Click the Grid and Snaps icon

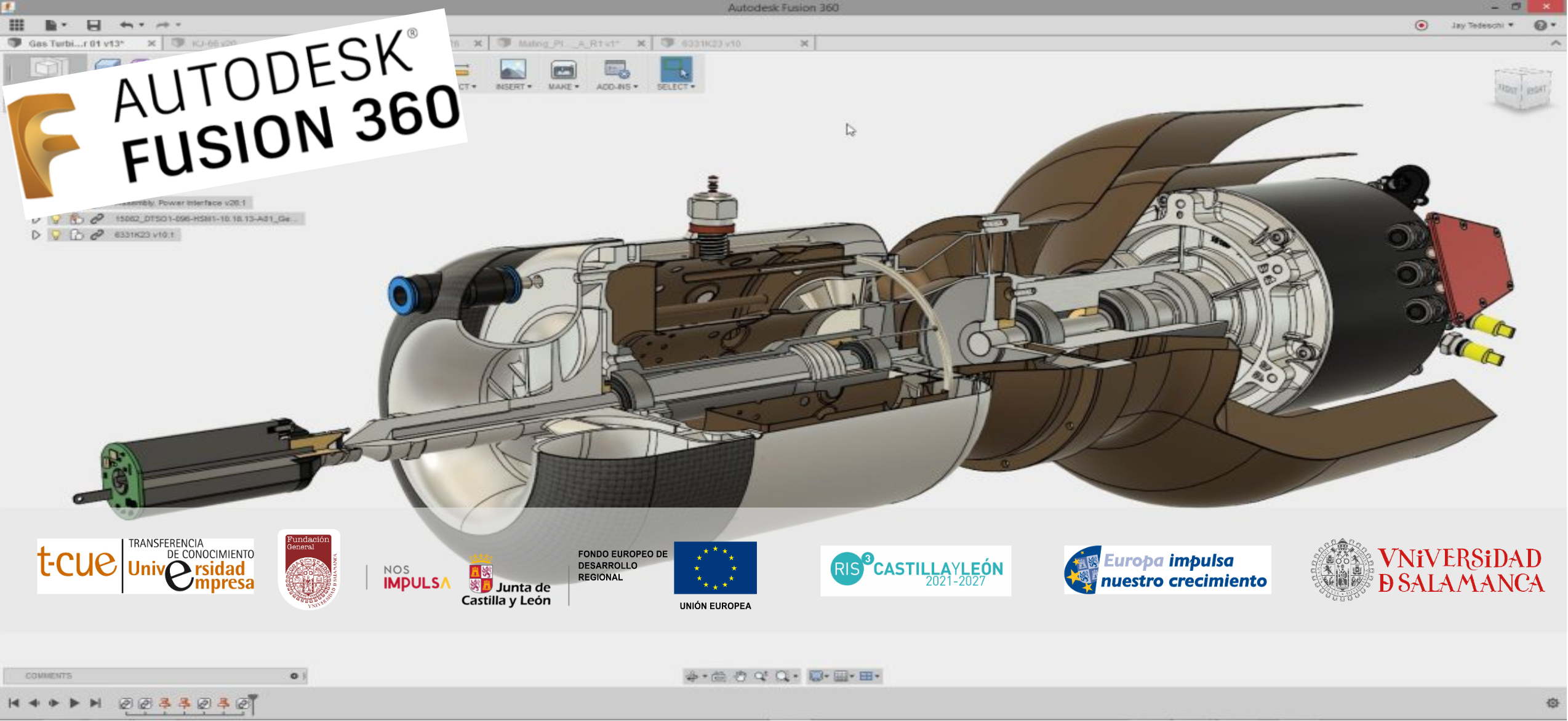click(x=841, y=676)
